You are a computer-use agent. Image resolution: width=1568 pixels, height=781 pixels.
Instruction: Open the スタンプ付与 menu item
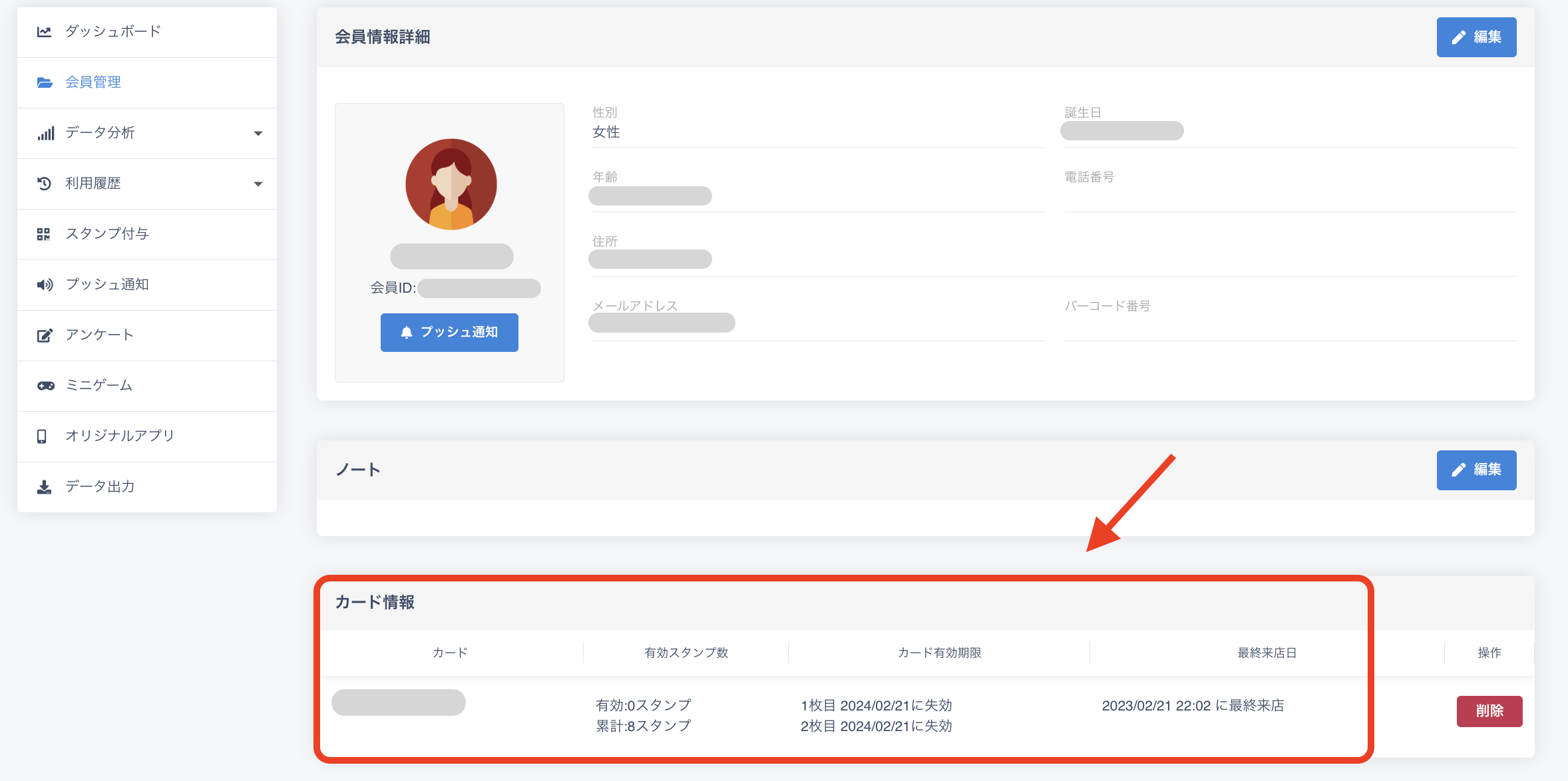[106, 234]
